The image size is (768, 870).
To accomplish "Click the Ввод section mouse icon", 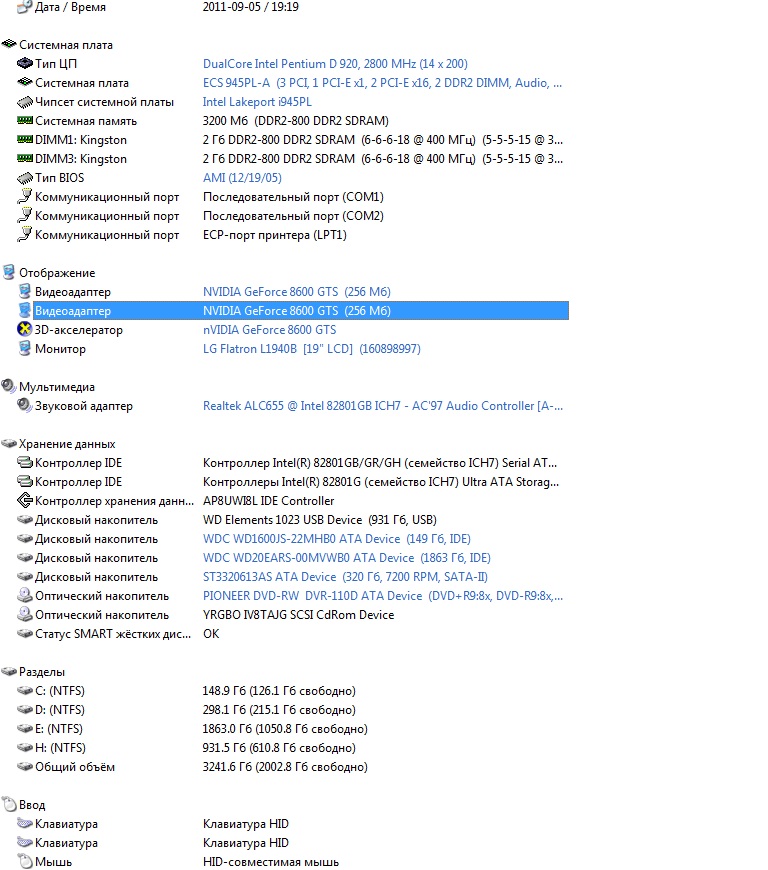I will [9, 804].
